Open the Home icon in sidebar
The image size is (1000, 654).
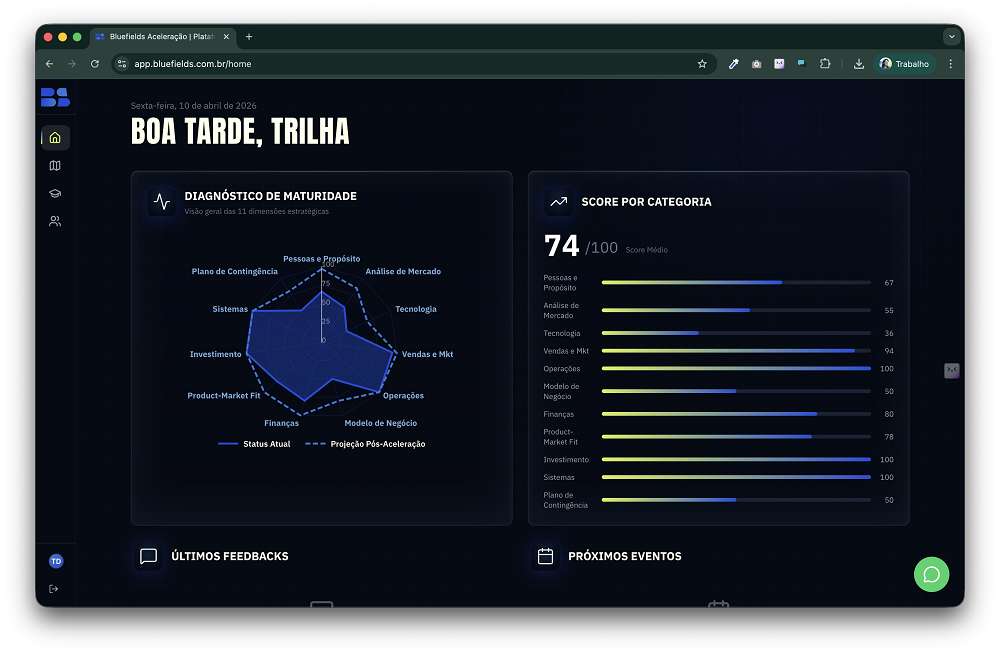coord(55,138)
